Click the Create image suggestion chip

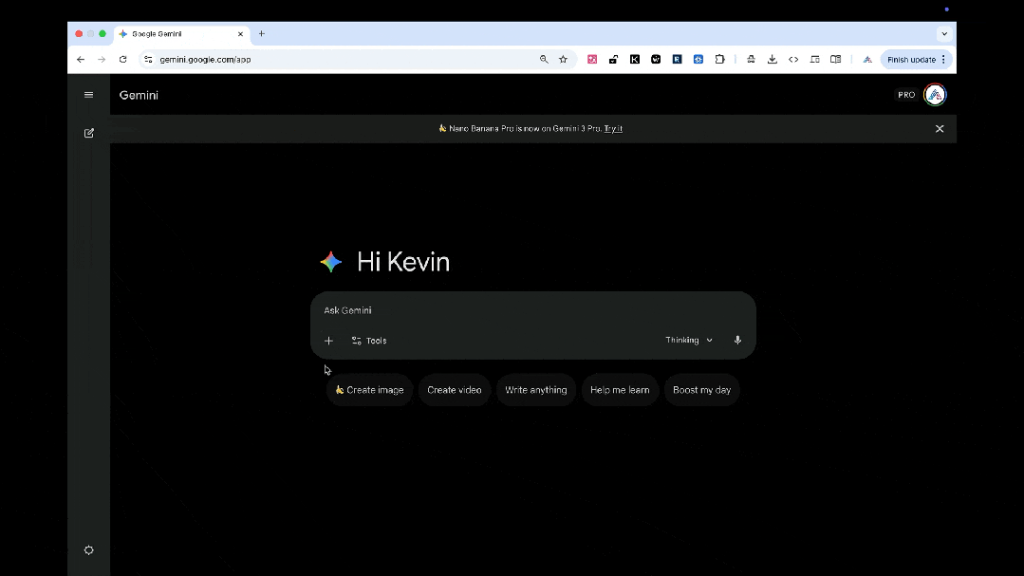(x=369, y=390)
